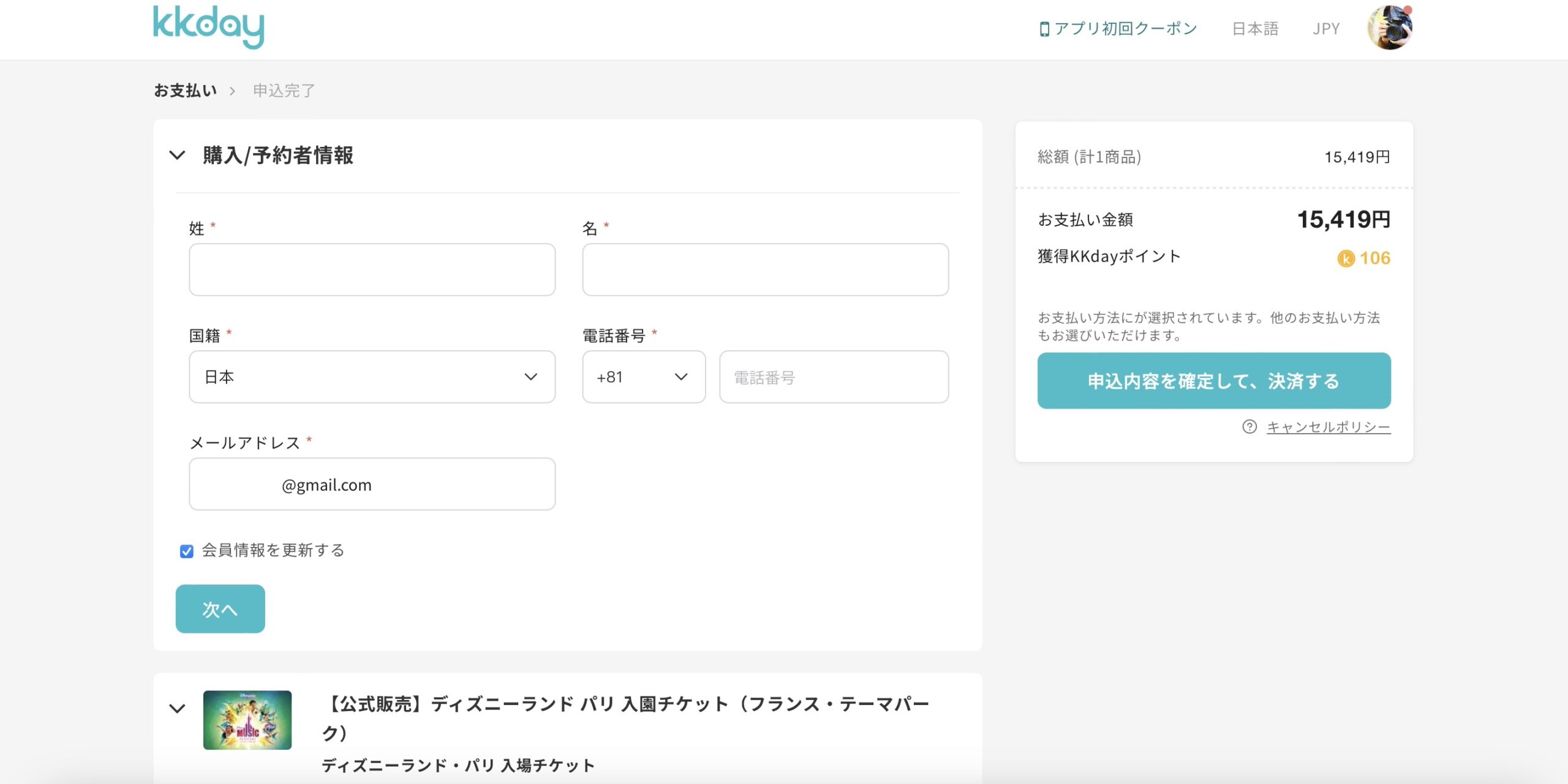Open the キャンセルポリシー link

click(x=1329, y=427)
